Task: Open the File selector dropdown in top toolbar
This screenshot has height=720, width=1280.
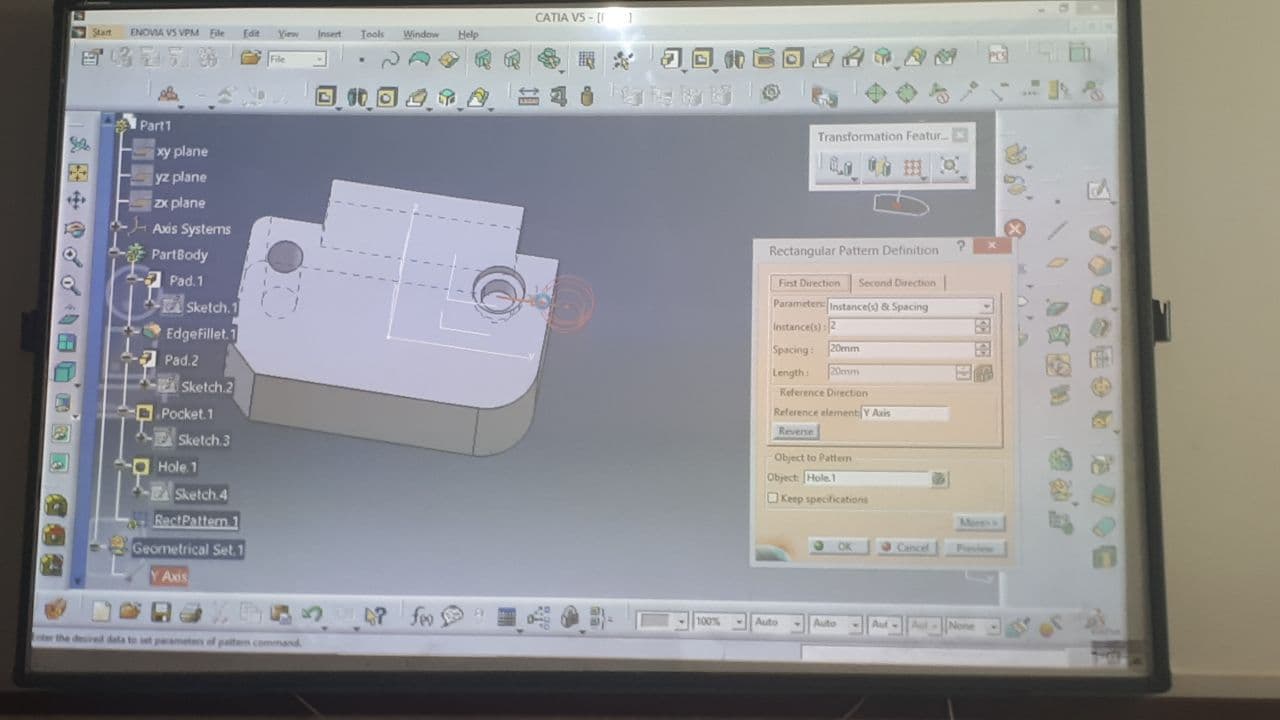Action: point(320,60)
